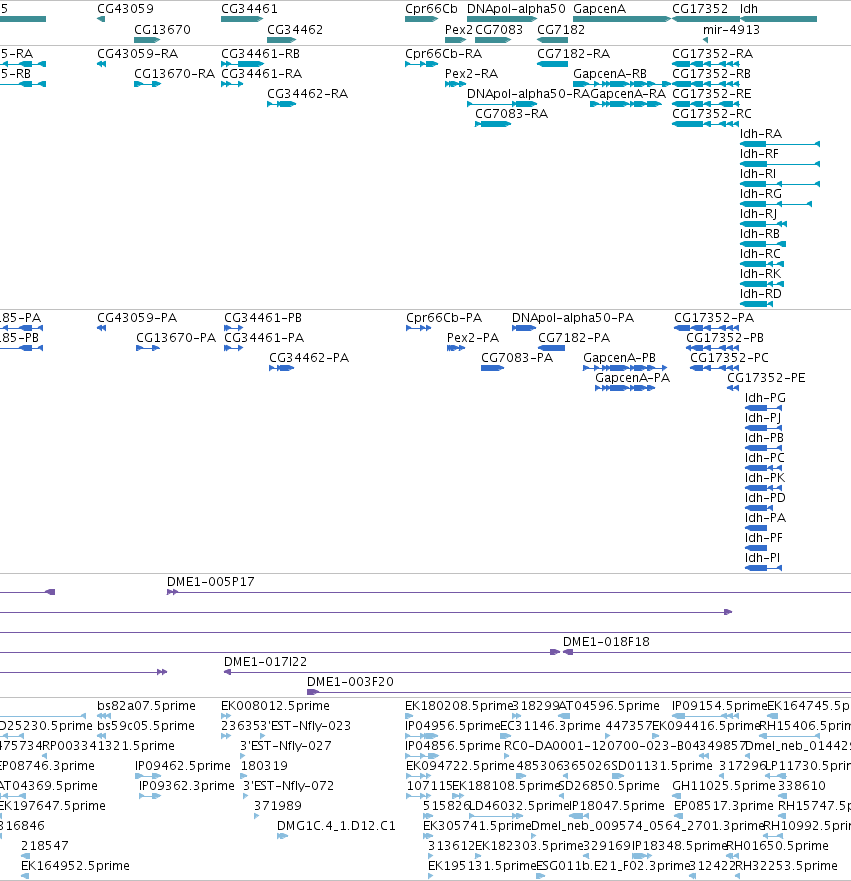Click transcript label Idh-RK
851x881 pixels.
[761, 274]
